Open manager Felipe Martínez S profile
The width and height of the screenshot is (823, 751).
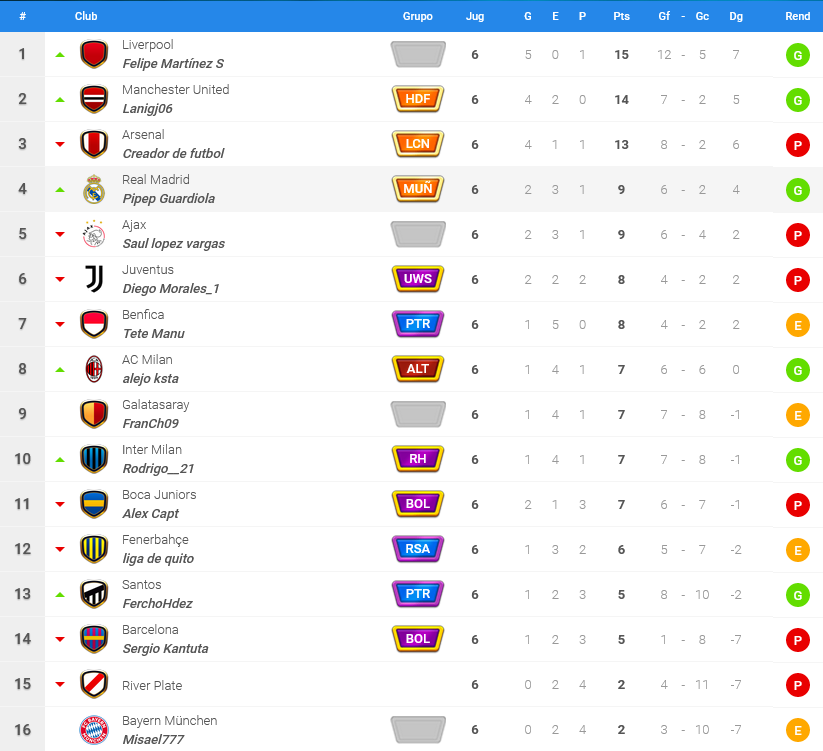coord(173,64)
